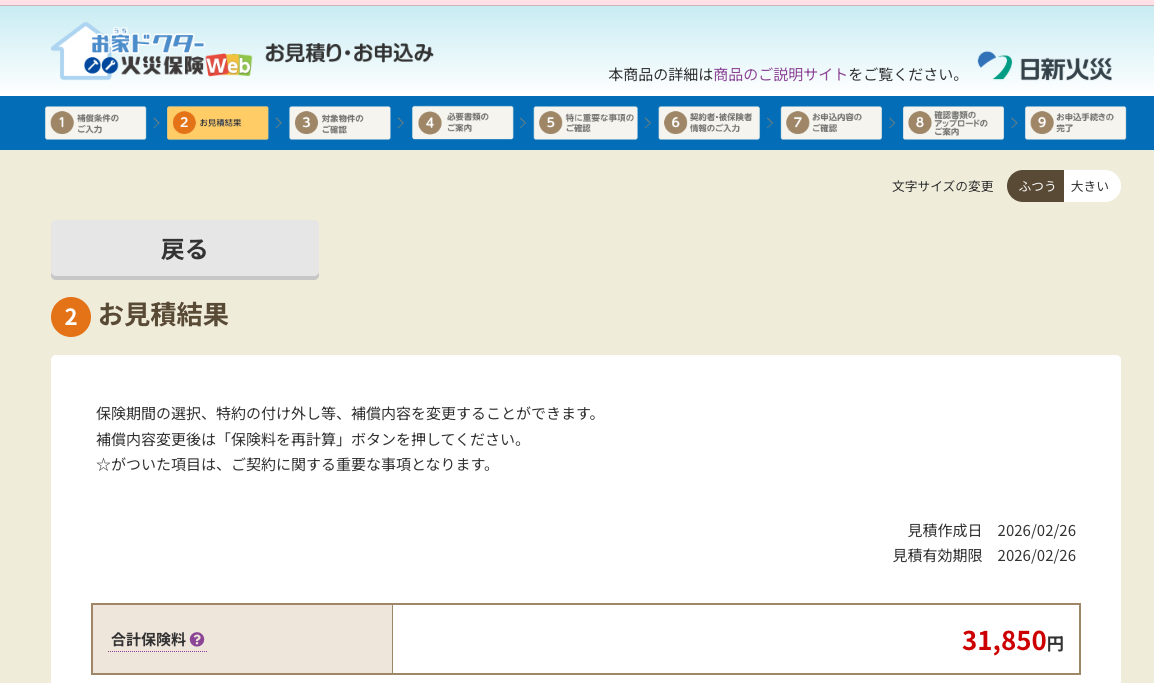Image resolution: width=1154 pixels, height=683 pixels.
Task: Click step 5 特に重要な事項のご確認
Action: pyautogui.click(x=586, y=123)
